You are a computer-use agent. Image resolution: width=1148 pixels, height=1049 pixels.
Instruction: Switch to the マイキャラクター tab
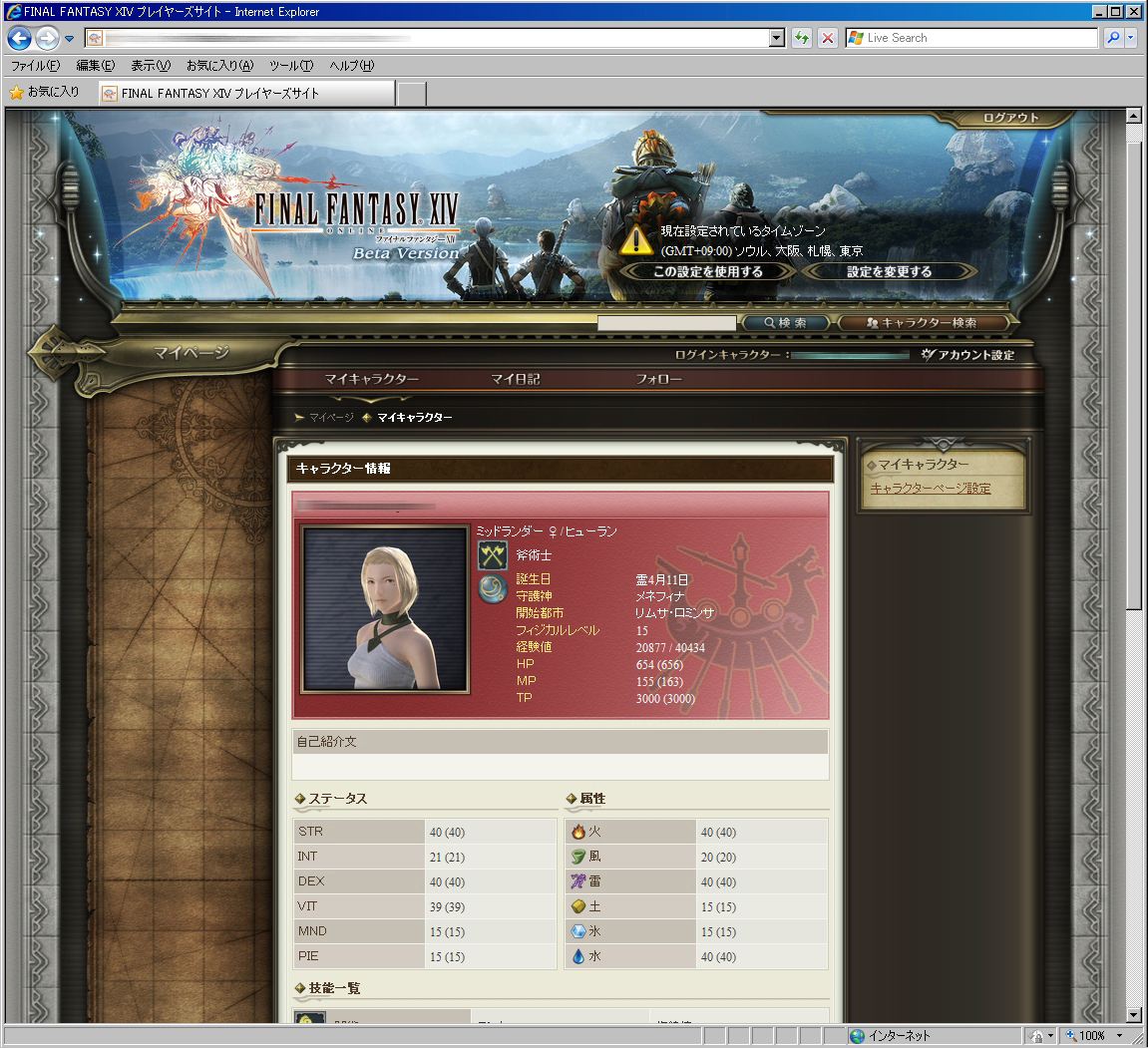372,379
